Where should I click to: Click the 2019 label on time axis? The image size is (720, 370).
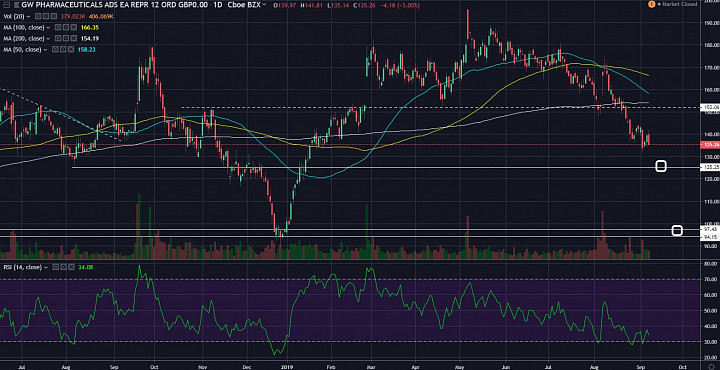pyautogui.click(x=287, y=367)
